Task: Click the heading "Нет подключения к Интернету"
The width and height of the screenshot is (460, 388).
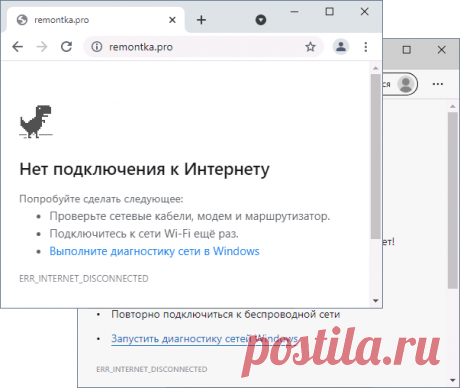Action: point(144,169)
